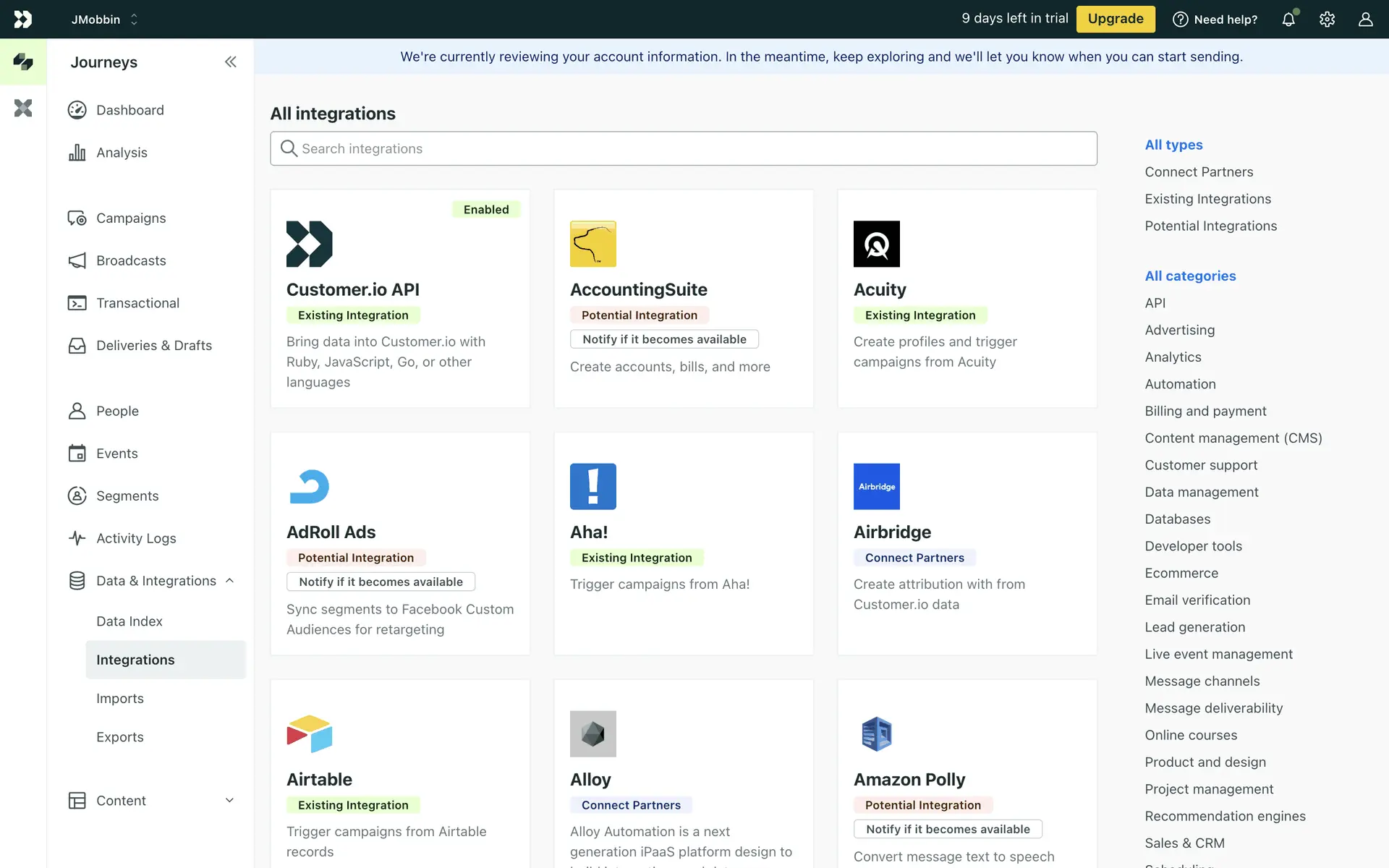Click the user account profile icon
Image resolution: width=1389 pixels, height=868 pixels.
(1365, 20)
